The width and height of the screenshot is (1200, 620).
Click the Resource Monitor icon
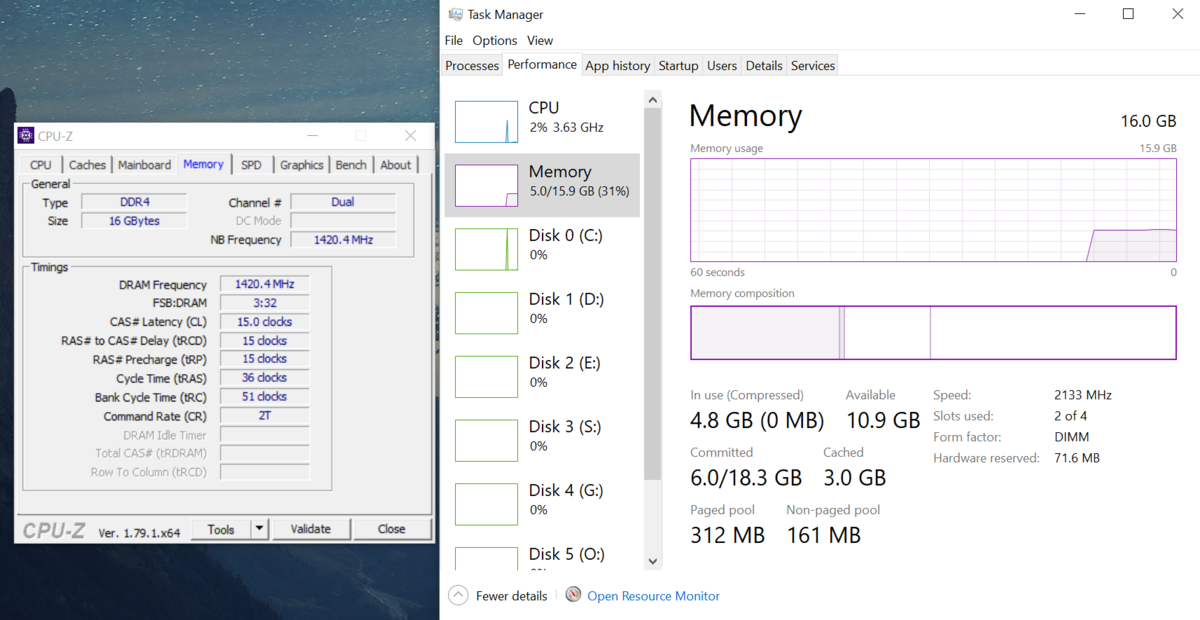click(x=573, y=595)
